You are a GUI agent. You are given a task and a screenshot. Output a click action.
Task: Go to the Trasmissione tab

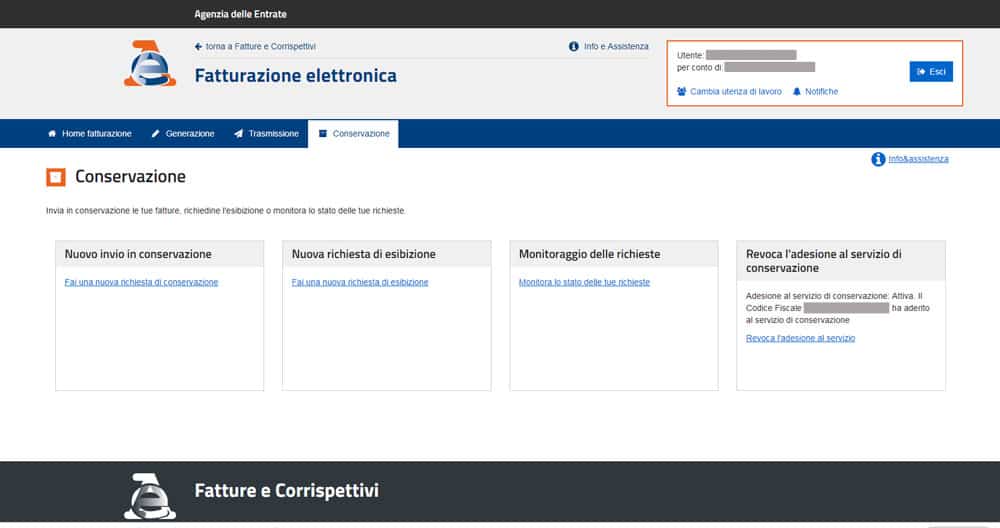[x=266, y=134]
